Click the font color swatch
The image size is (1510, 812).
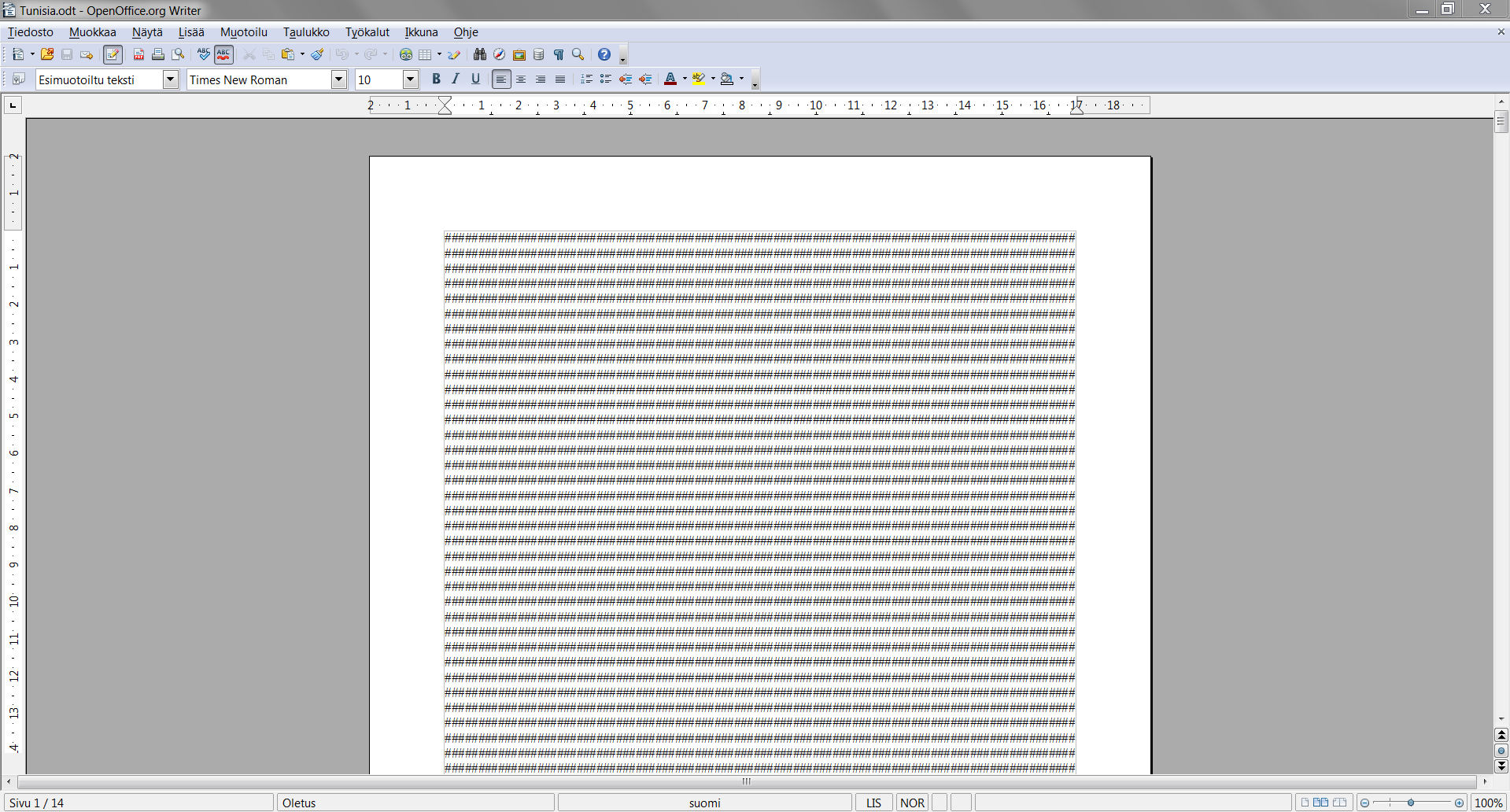click(x=670, y=79)
